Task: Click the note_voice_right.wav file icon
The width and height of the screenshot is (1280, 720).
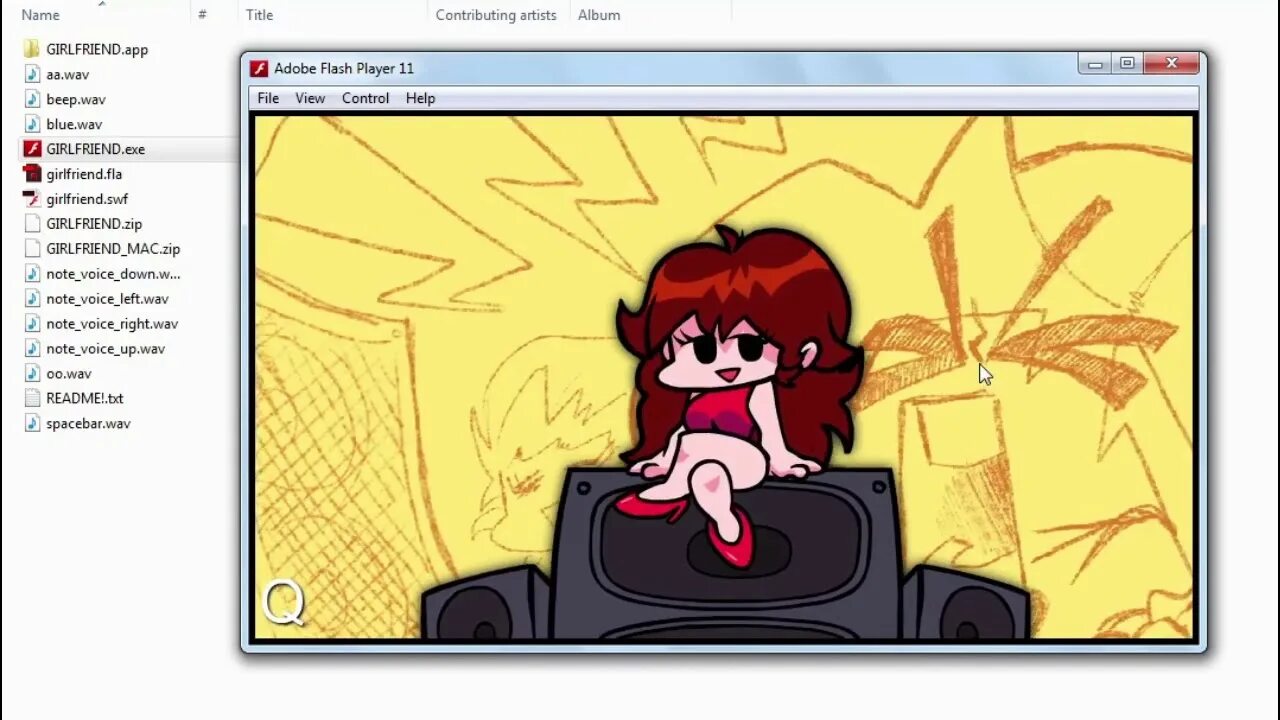Action: (31, 324)
